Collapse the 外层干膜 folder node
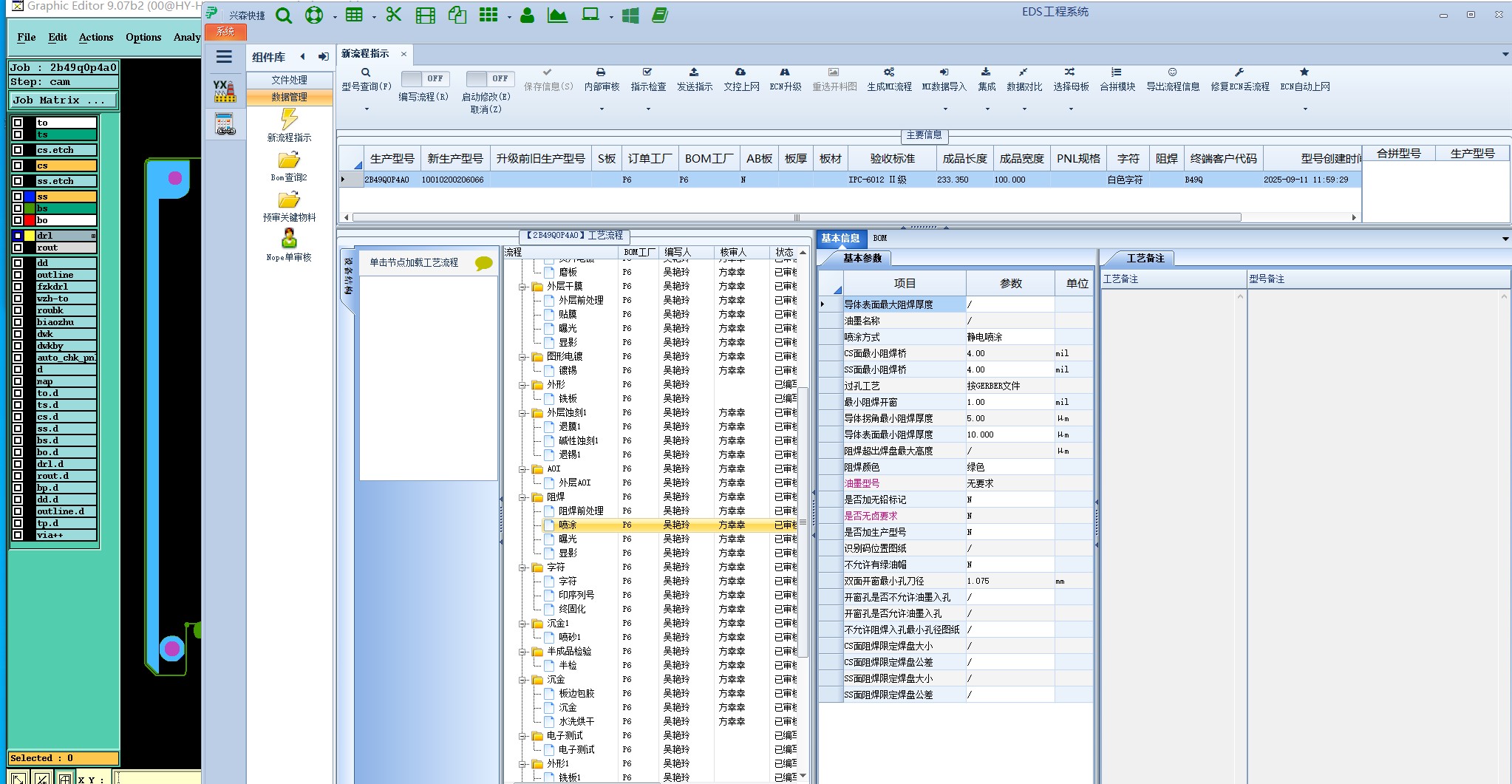The width and height of the screenshot is (1512, 784). [x=522, y=287]
